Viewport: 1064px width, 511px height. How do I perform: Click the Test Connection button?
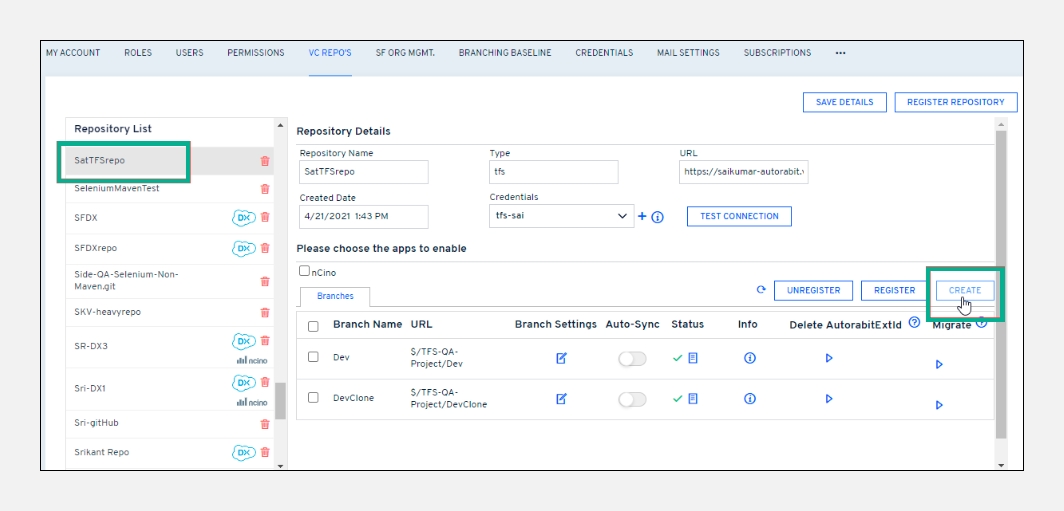(x=739, y=216)
